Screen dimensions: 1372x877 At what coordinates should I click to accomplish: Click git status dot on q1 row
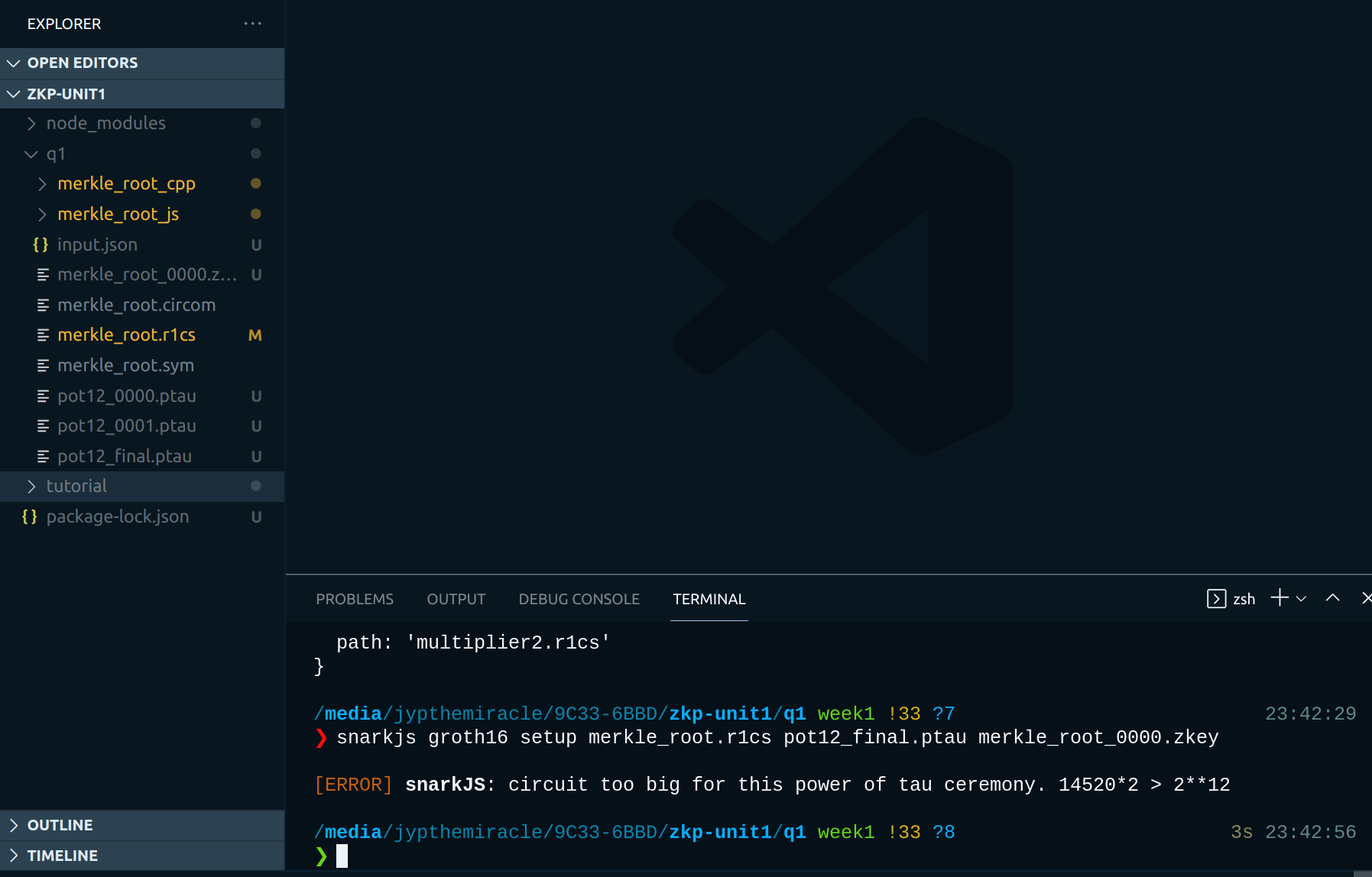(256, 154)
